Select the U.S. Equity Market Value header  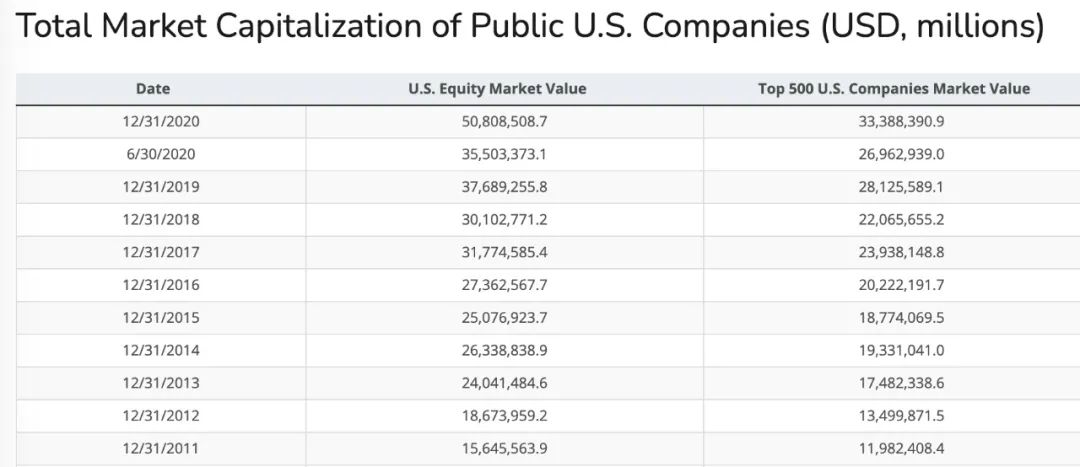click(x=497, y=88)
